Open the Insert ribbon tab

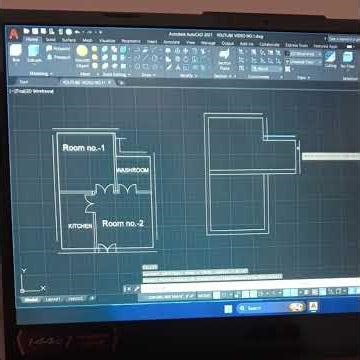152,42
